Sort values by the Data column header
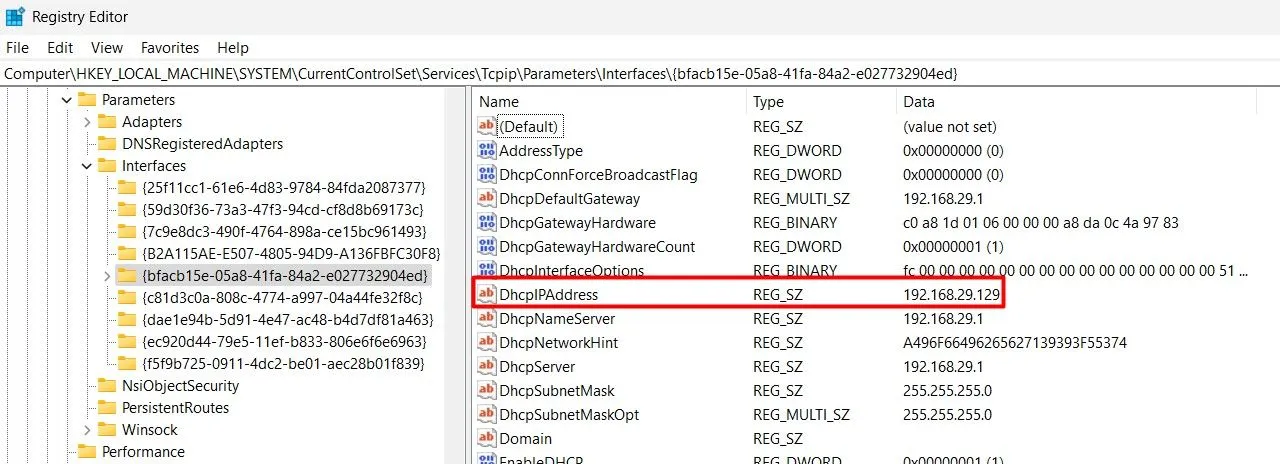Screen dimensions: 1280x464 pyautogui.click(x=1075, y=101)
